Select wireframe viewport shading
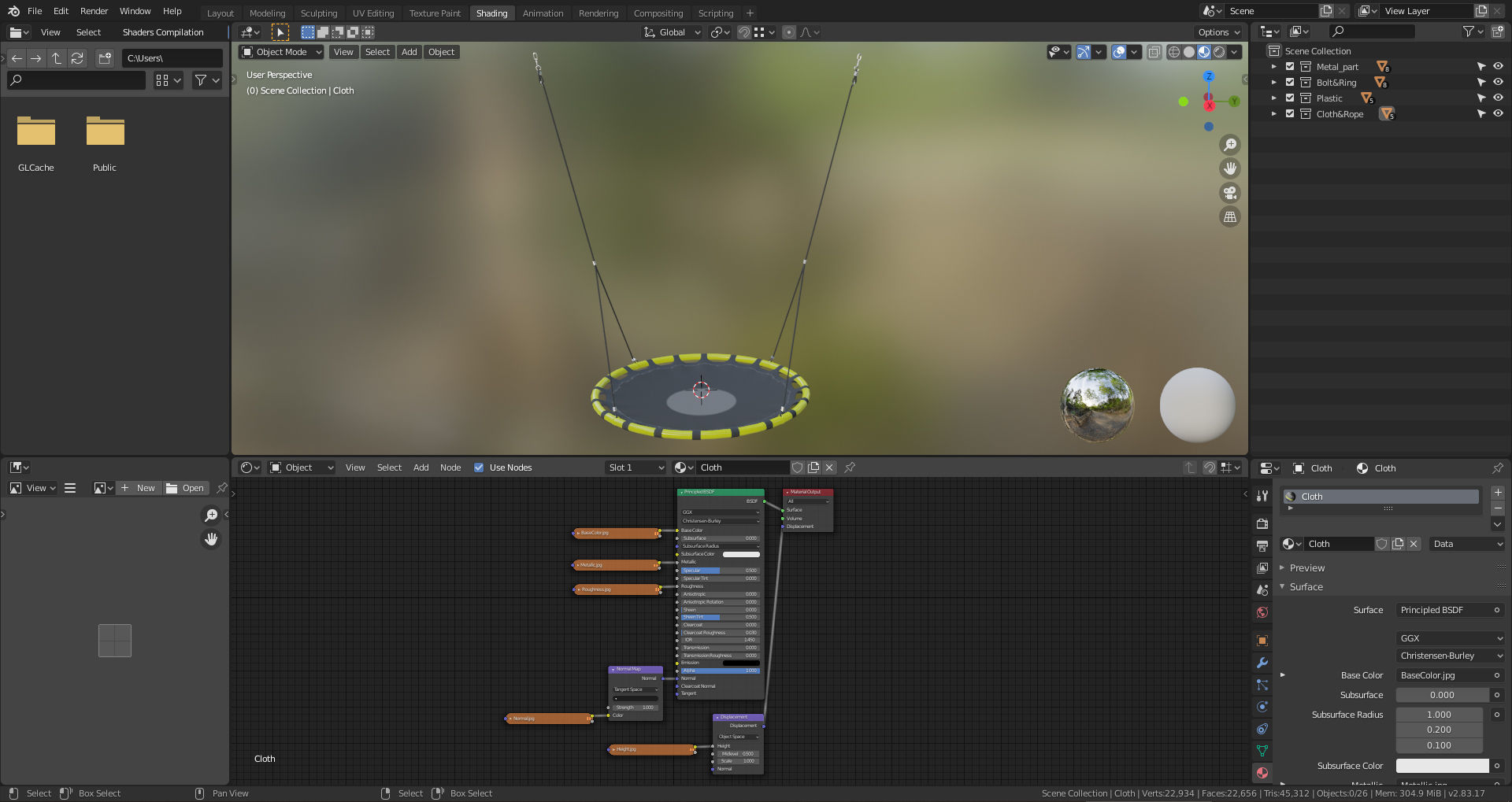The height and width of the screenshot is (802, 1512). [x=1173, y=52]
